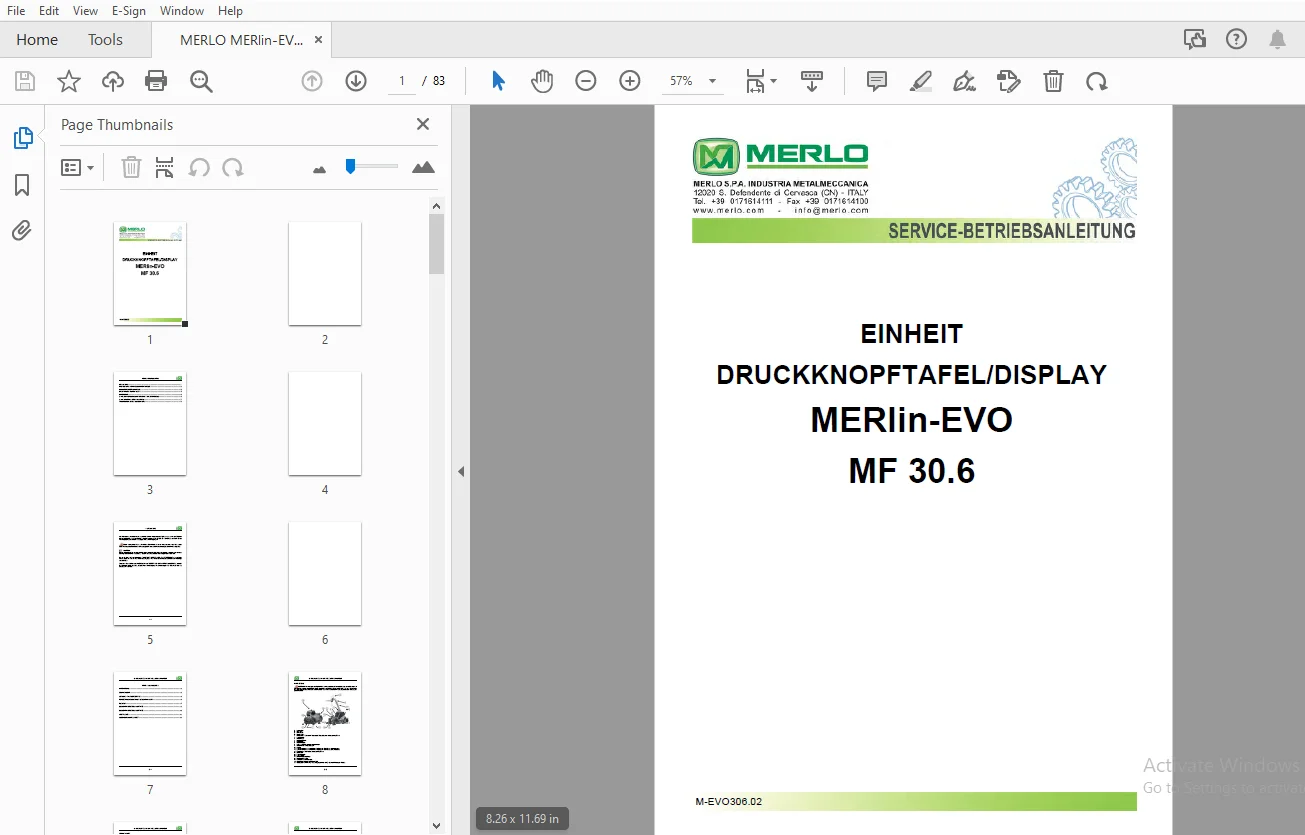Screen dimensions: 1305x835
Task: Click the cloud upload icon
Action: [x=113, y=81]
